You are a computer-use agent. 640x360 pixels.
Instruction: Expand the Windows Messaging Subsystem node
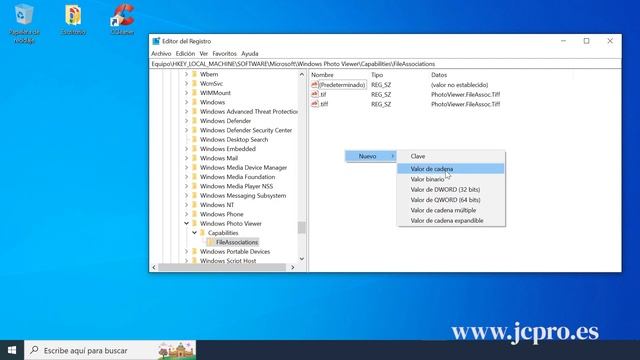pos(187,196)
